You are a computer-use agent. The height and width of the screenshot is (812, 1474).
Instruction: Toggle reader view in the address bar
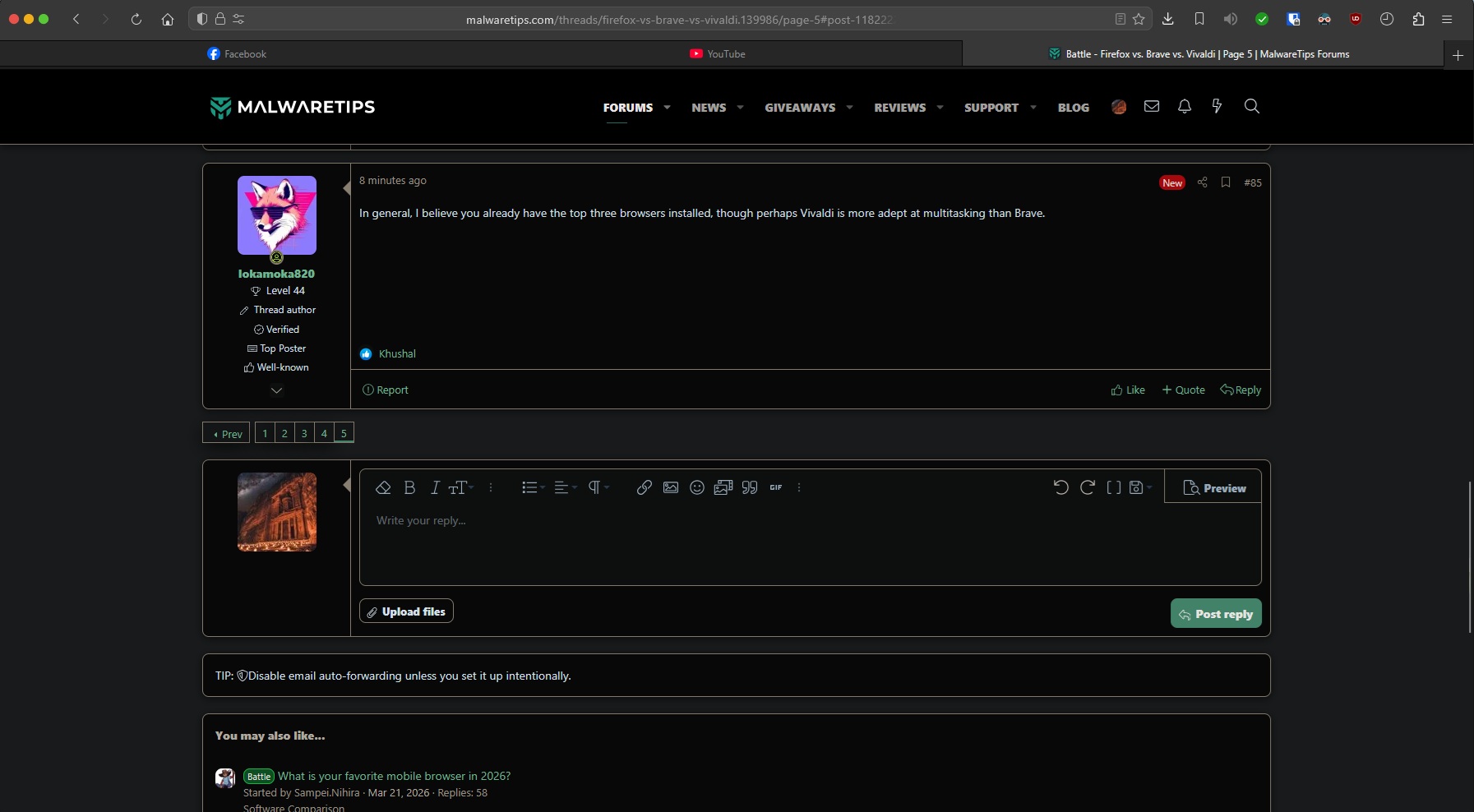pos(1120,19)
